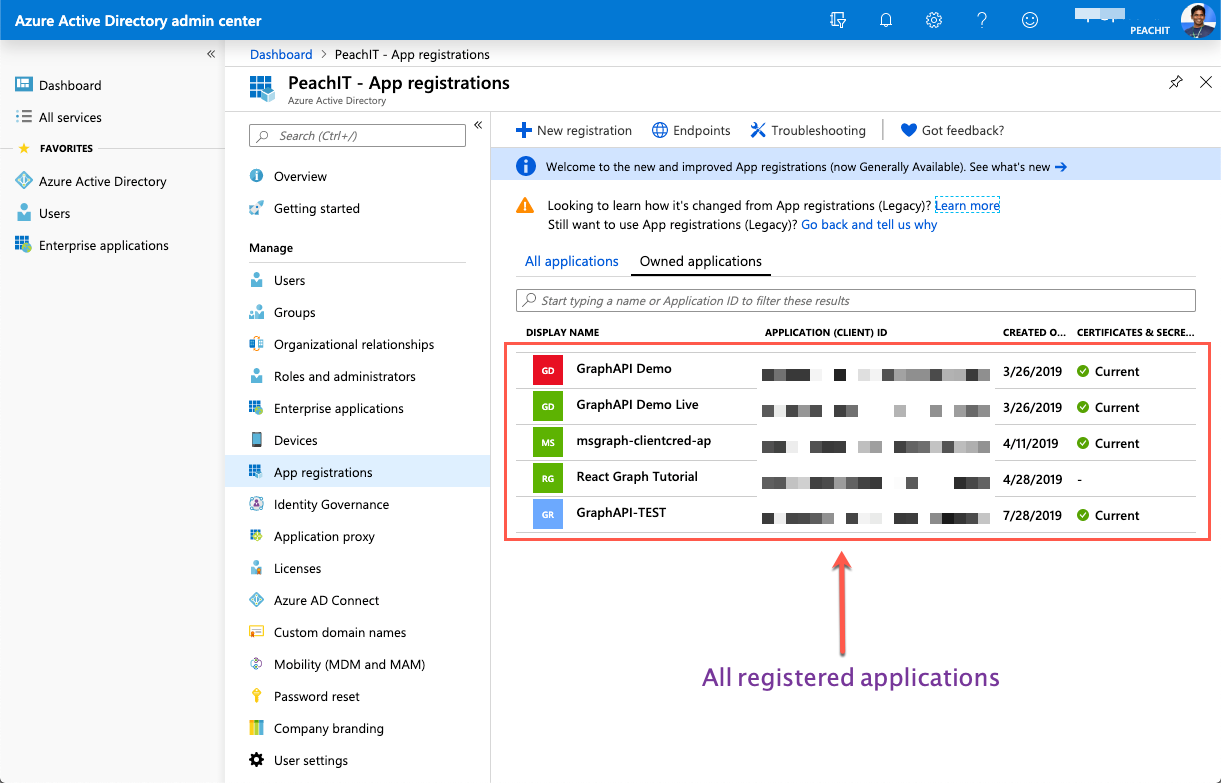Screen dimensions: 1221x783
Task: Click the RG app icon tile
Action: tap(548, 479)
